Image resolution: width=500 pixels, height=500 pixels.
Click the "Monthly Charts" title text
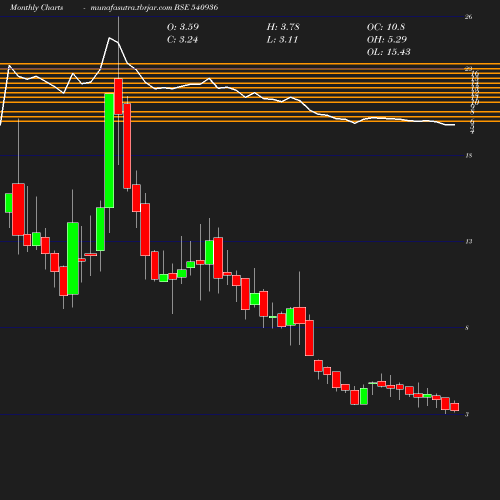(37, 8)
